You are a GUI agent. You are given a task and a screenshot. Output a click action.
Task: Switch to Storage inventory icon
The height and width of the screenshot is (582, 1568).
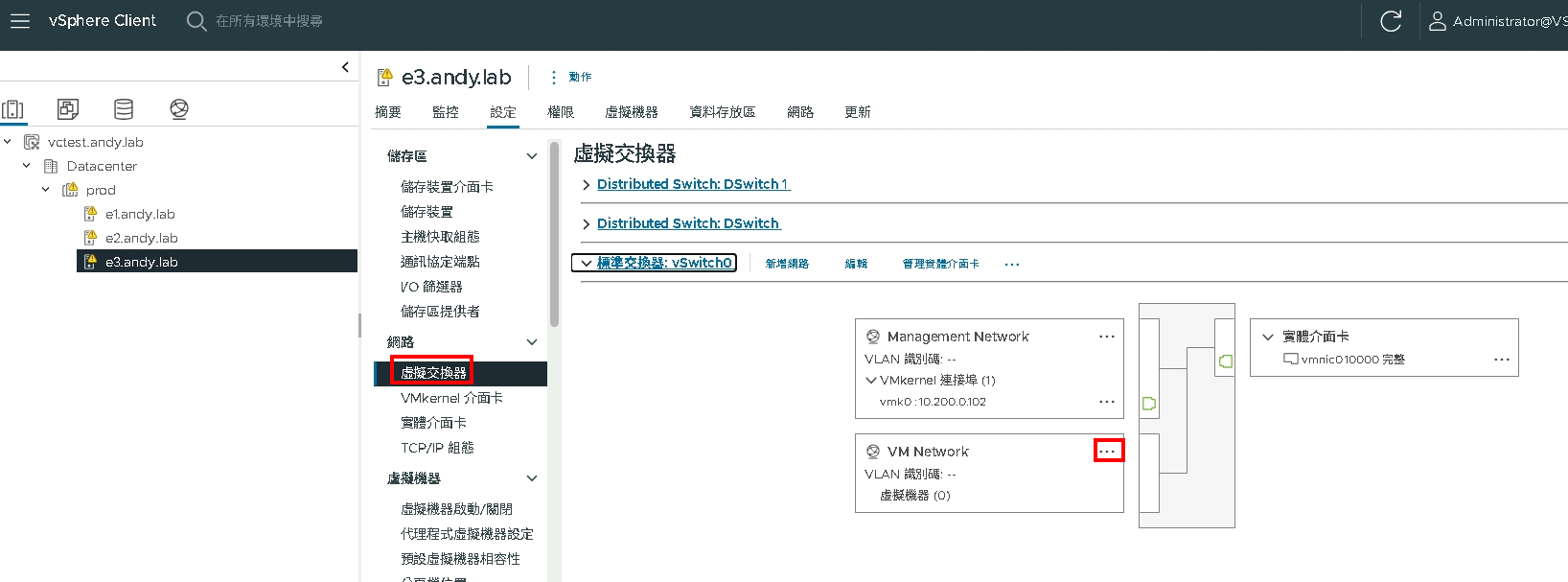124,109
